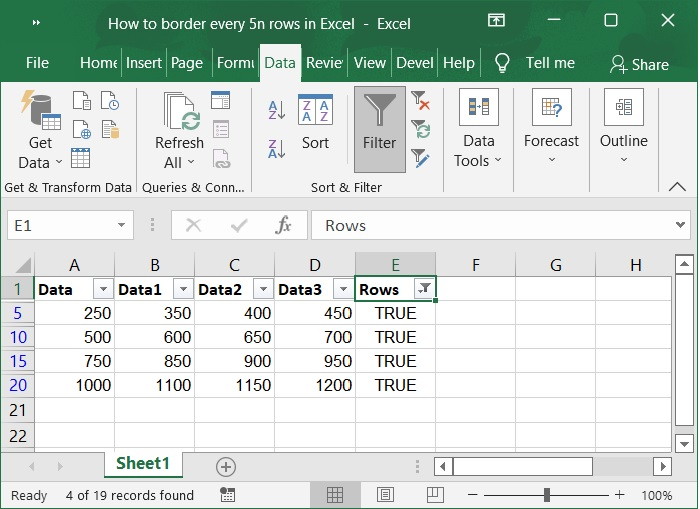Viewport: 700px width, 509px height.
Task: Click the 100% zoom level
Action: [657, 495]
